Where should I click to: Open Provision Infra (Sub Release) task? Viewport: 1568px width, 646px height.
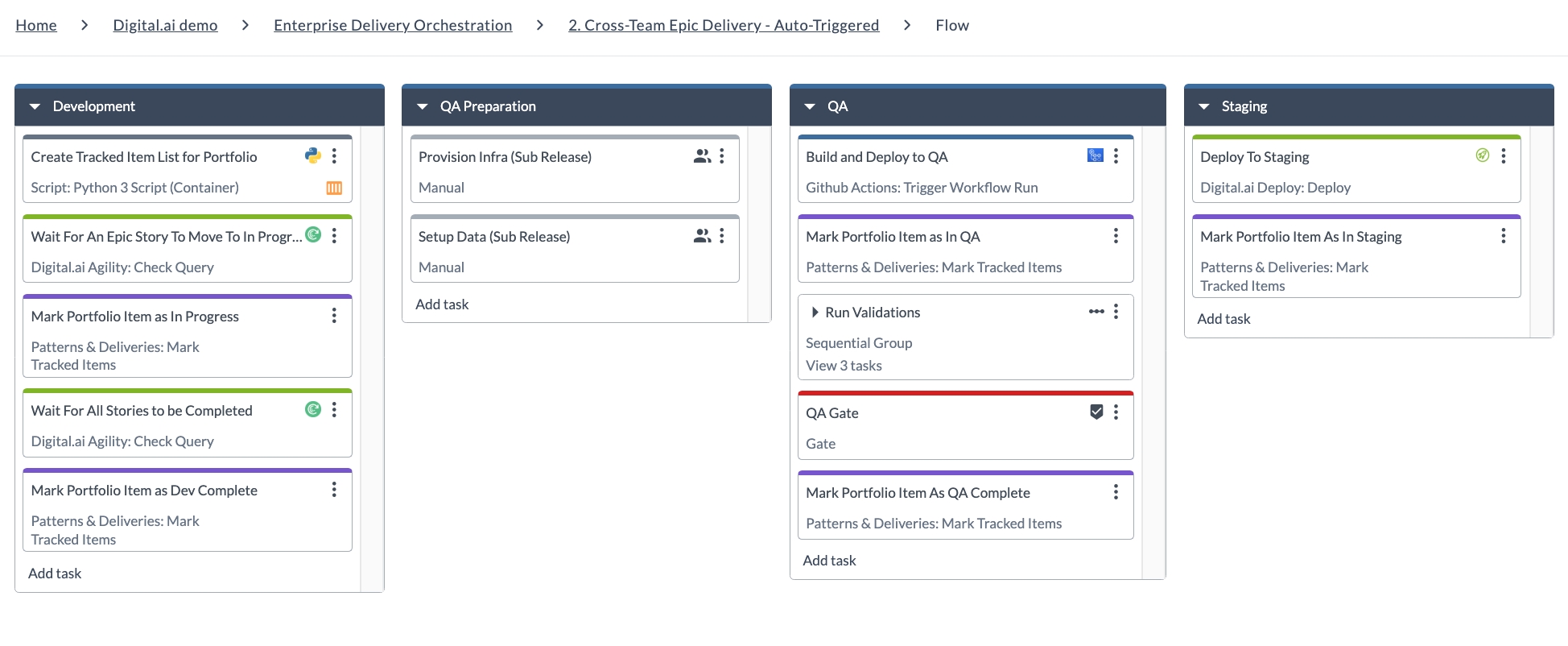(505, 157)
